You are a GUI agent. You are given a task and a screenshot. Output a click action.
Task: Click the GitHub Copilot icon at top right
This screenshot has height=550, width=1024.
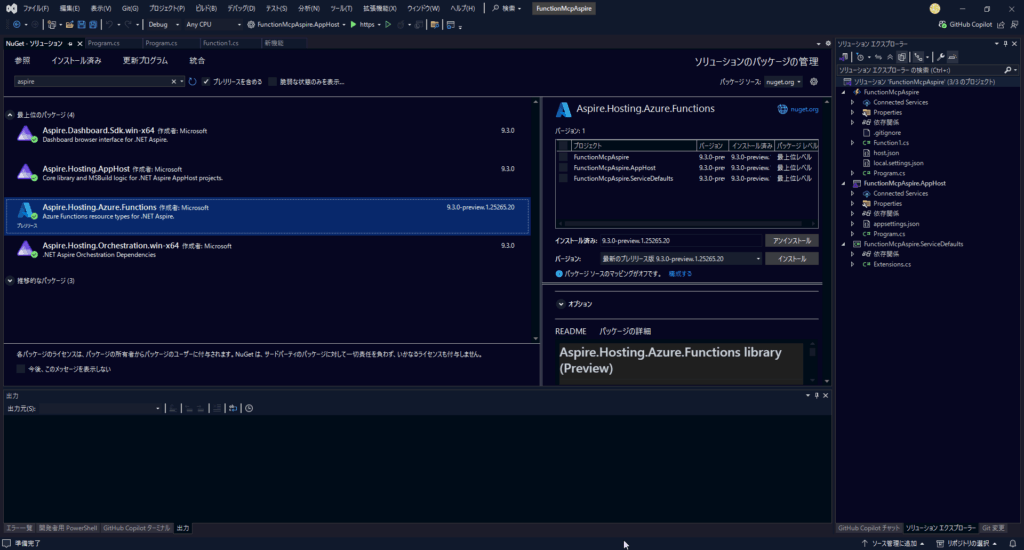point(942,25)
